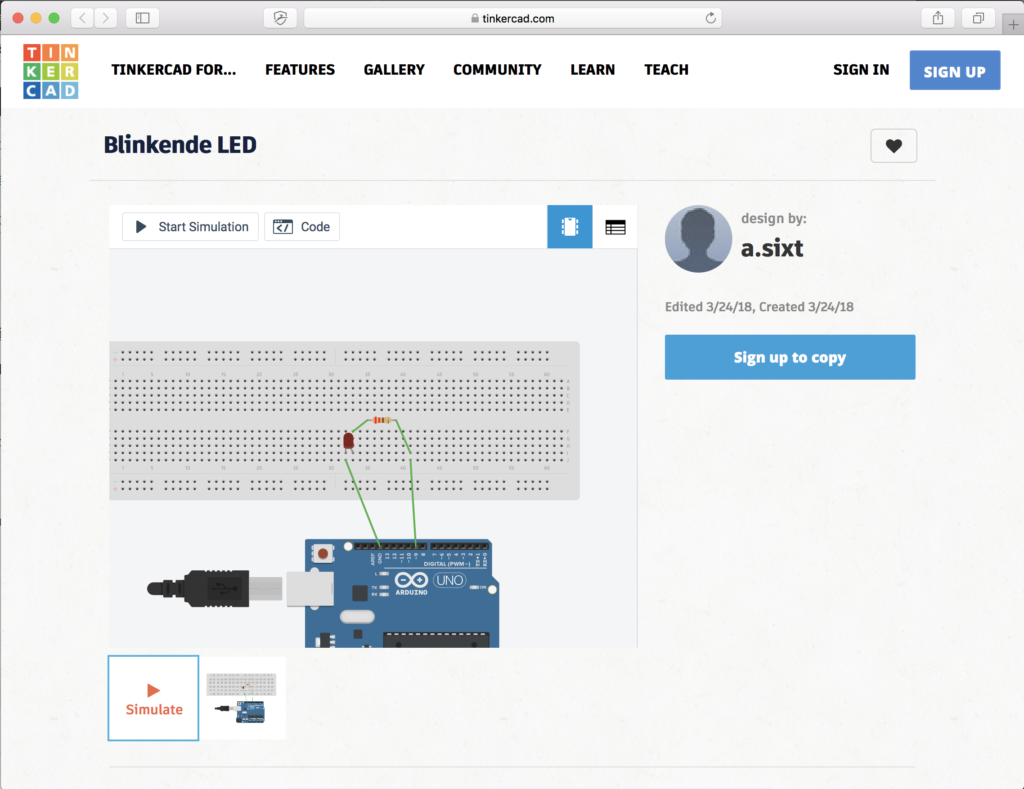This screenshot has width=1024, height=789.
Task: Open the Gallery menu
Action: click(394, 70)
